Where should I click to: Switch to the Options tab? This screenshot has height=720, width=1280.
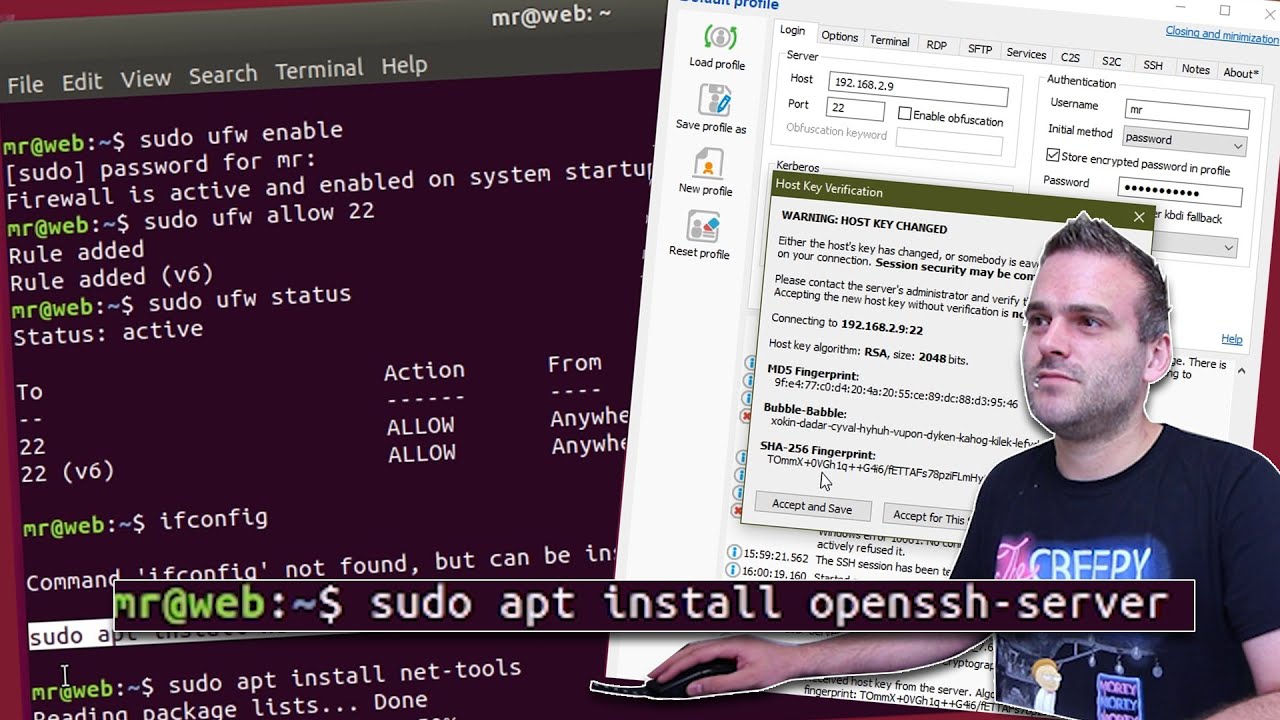click(x=839, y=37)
